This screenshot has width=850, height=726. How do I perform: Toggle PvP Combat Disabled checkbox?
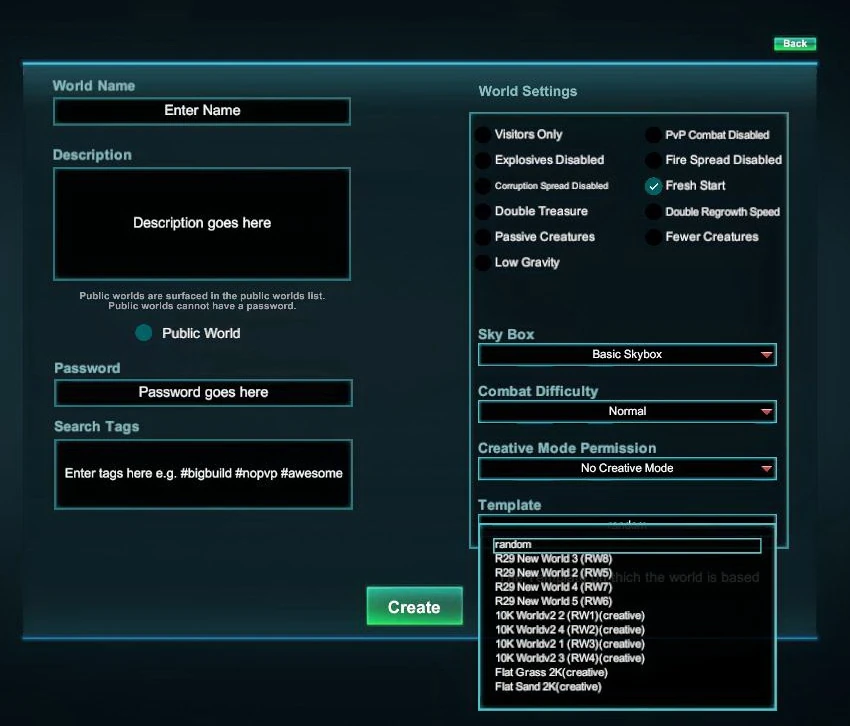(653, 134)
